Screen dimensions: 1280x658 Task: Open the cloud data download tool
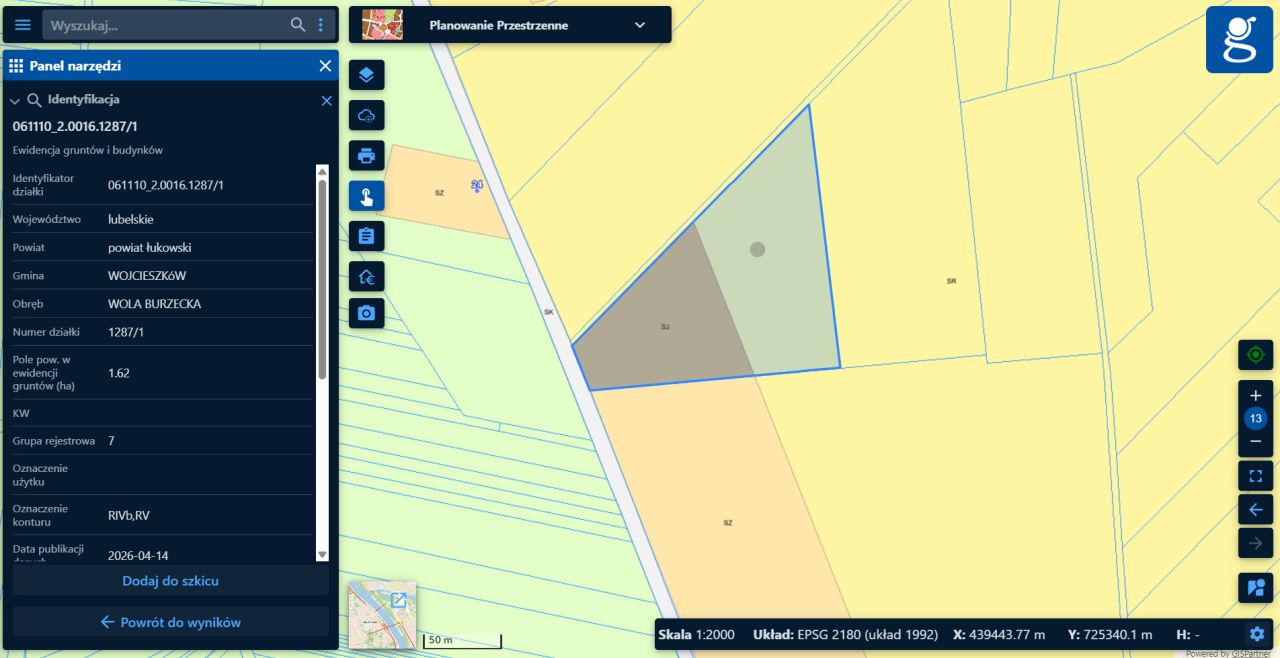[366, 116]
